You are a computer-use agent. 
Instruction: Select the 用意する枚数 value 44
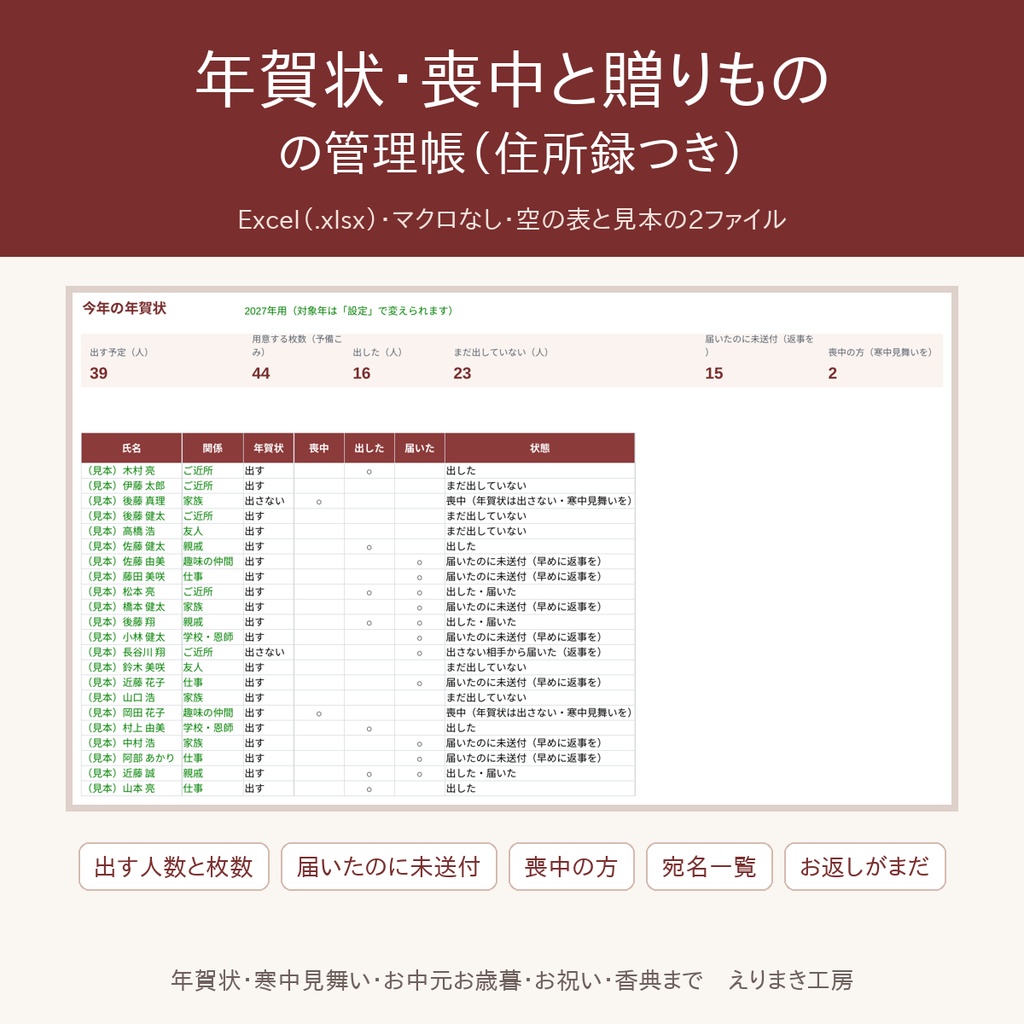[x=261, y=374]
